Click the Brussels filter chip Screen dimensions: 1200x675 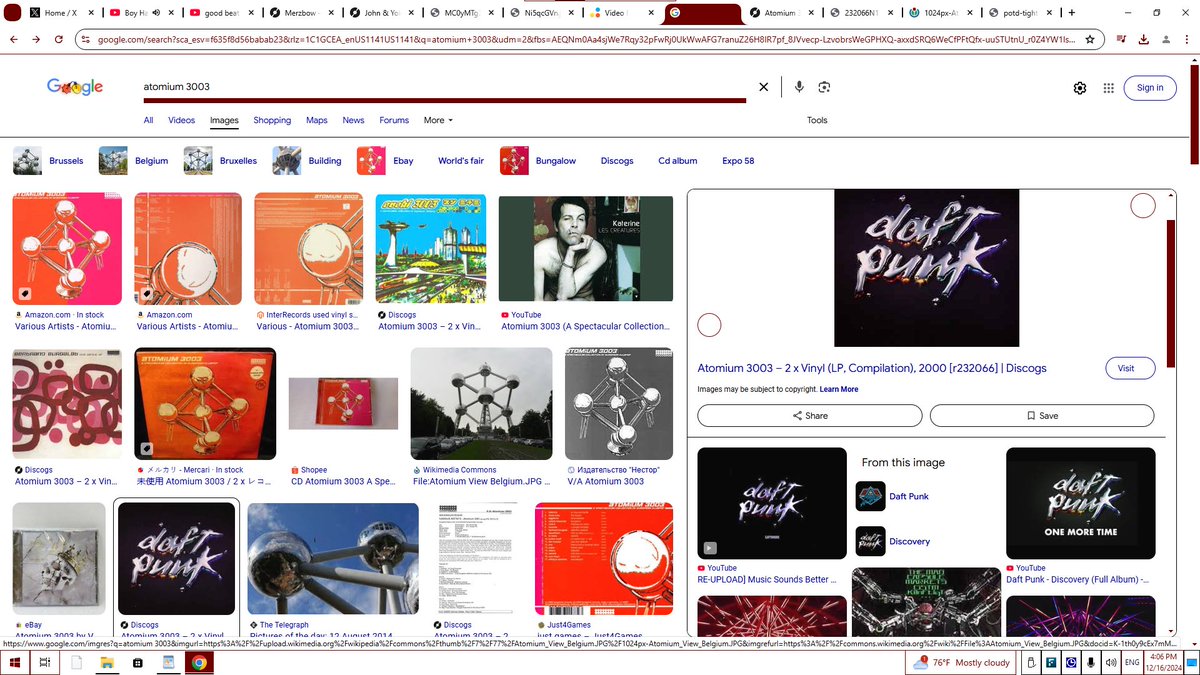point(49,160)
